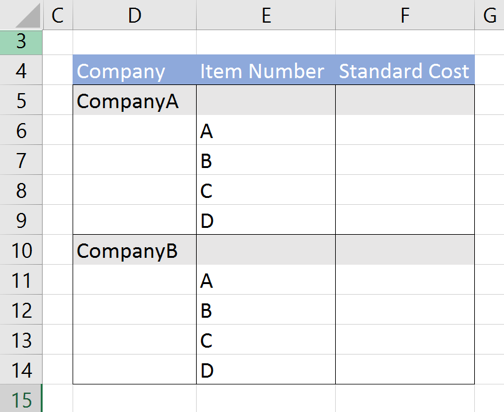Click the Company header cell

pyautogui.click(x=134, y=70)
